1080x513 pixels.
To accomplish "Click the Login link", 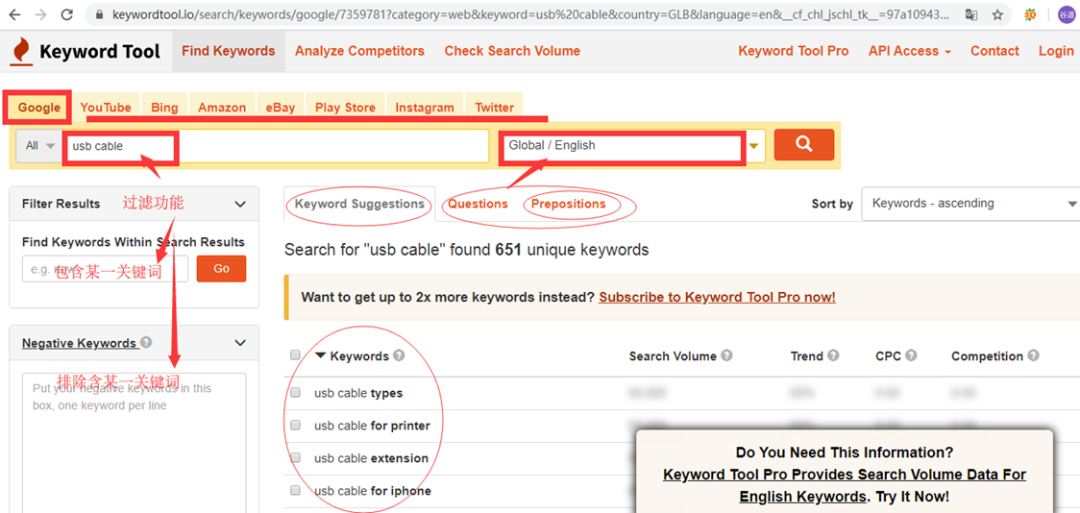I will [1056, 51].
